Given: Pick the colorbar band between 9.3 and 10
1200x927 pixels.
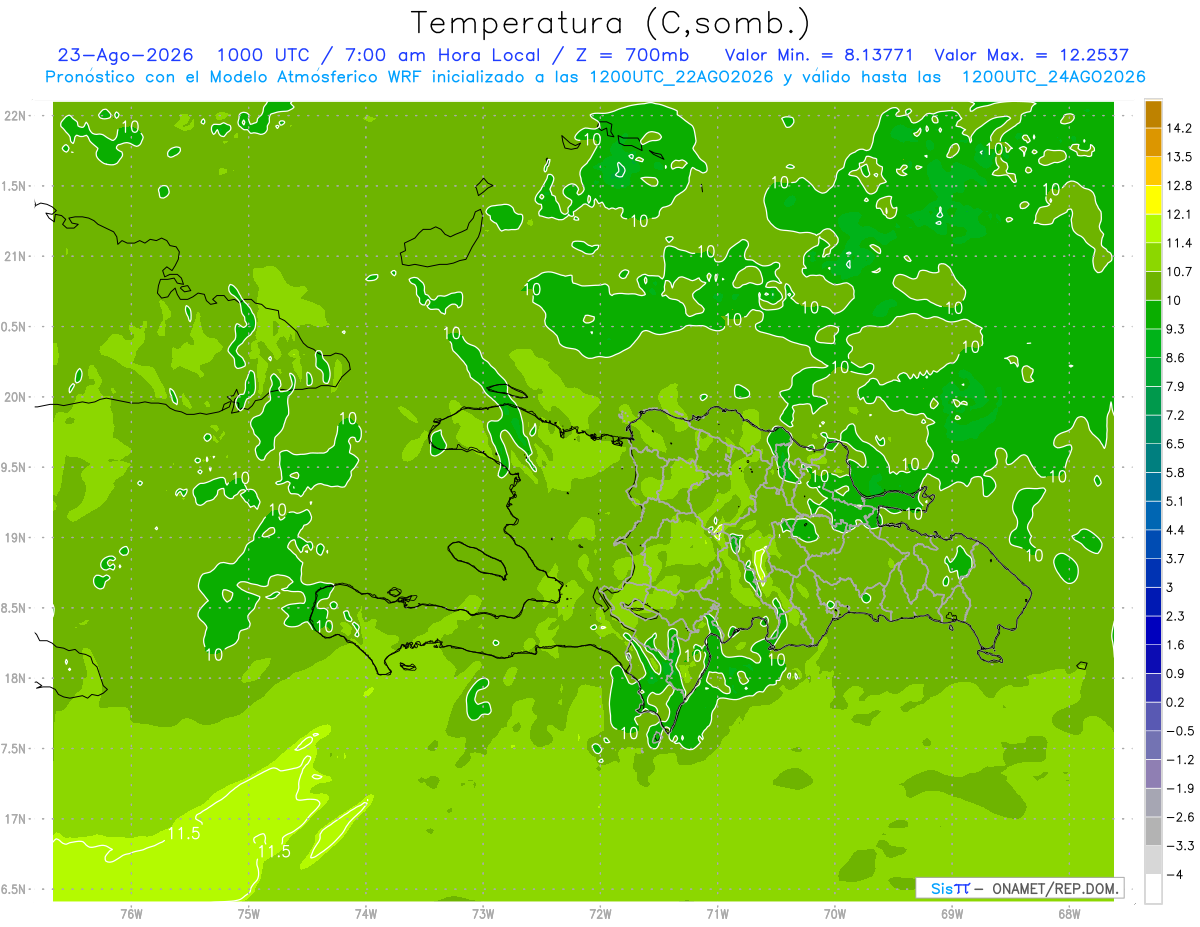Looking at the screenshot, I should pyautogui.click(x=1153, y=314).
